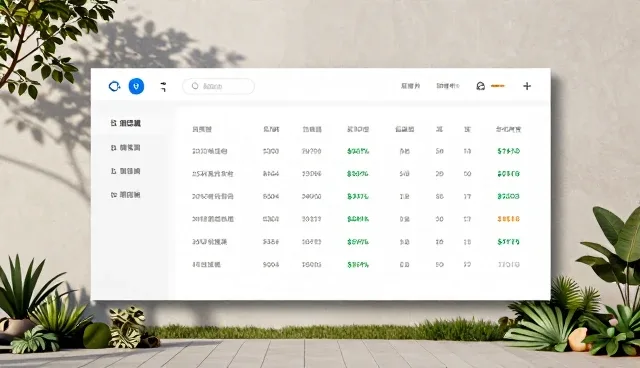The width and height of the screenshot is (640, 368).
Task: Open the solid blue circular shield icon
Action: pyautogui.click(x=136, y=86)
